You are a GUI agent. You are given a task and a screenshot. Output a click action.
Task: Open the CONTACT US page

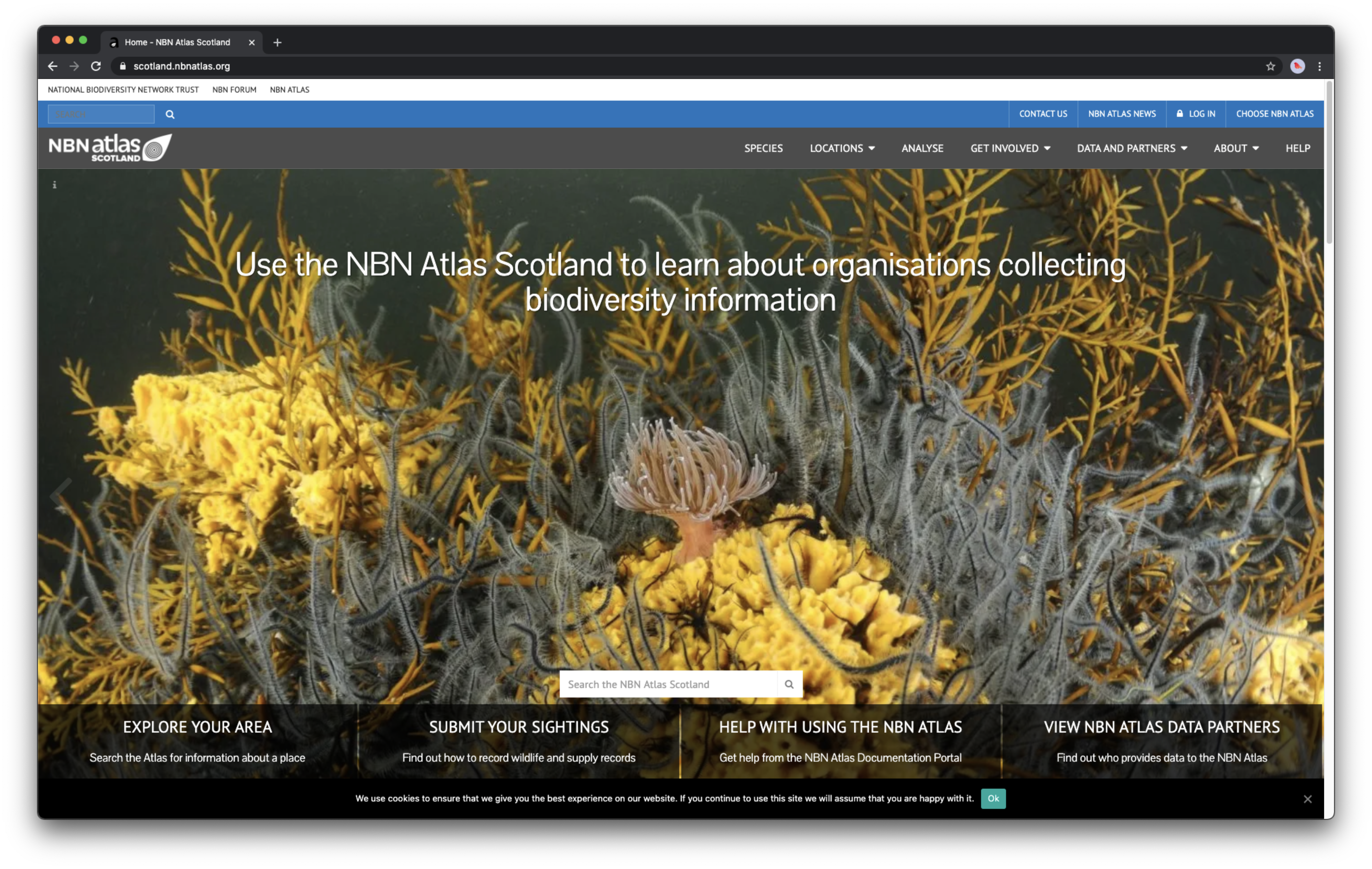point(1043,114)
